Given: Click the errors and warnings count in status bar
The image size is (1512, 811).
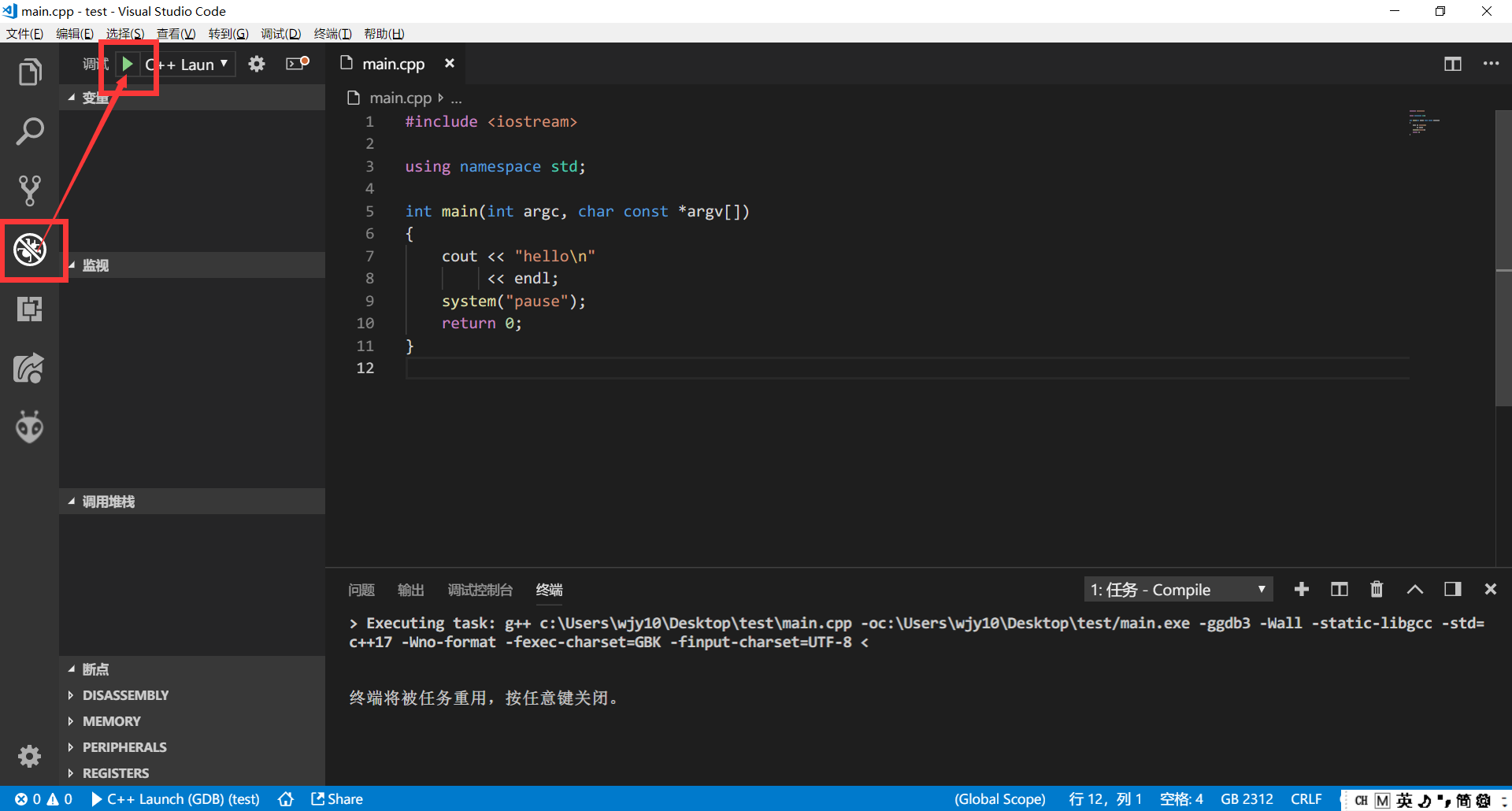Looking at the screenshot, I should tap(43, 799).
